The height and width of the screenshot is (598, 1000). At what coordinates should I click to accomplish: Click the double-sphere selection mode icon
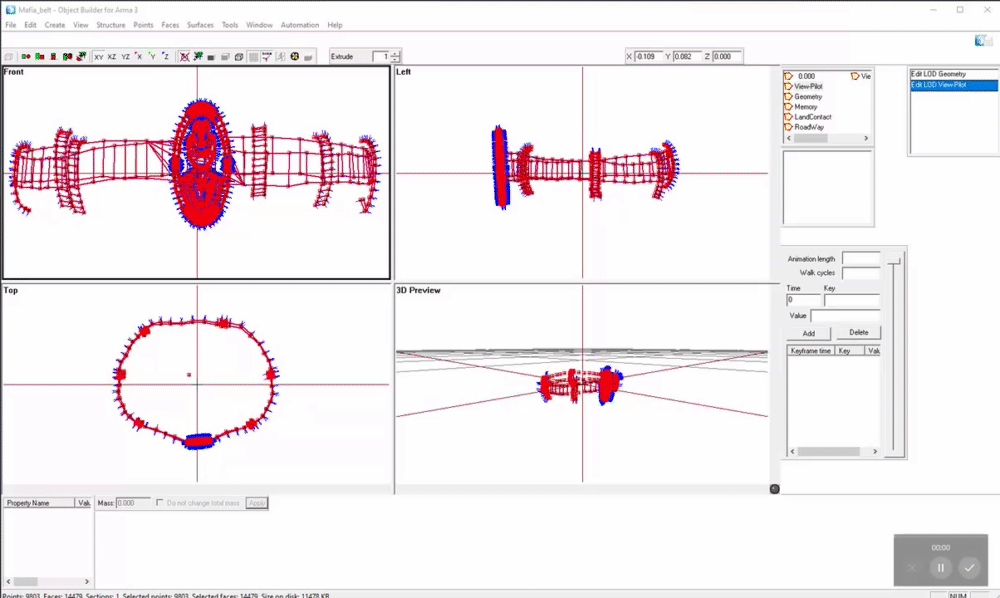click(68, 57)
